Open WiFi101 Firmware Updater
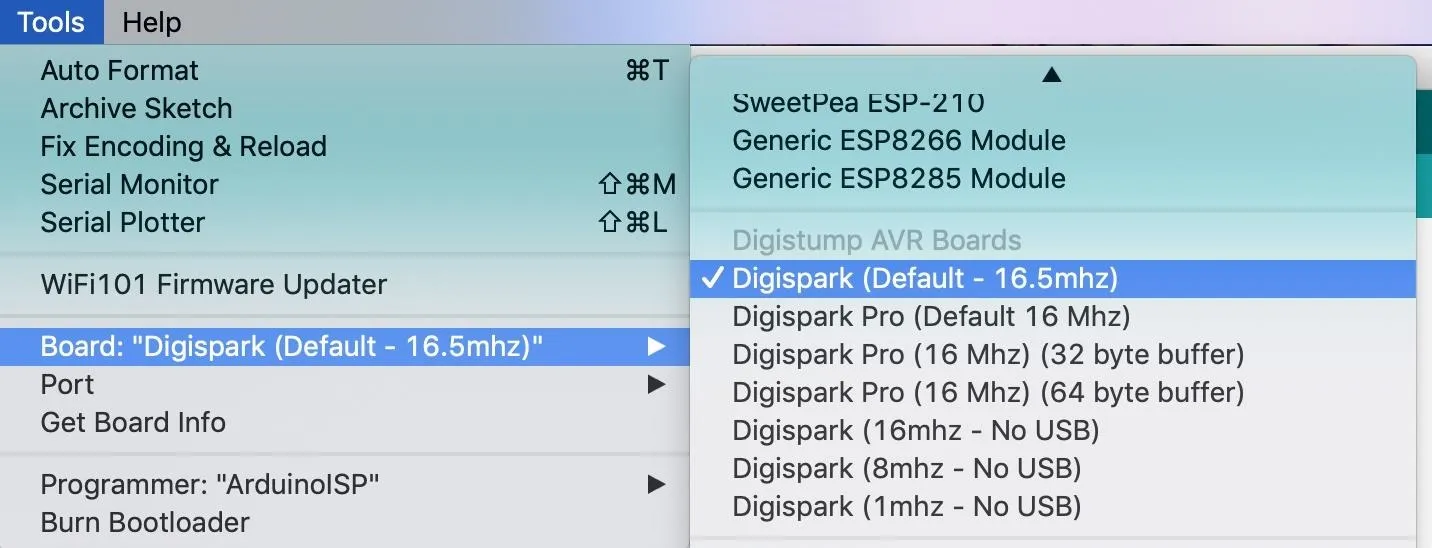This screenshot has height=548, width=1432. 345,285
